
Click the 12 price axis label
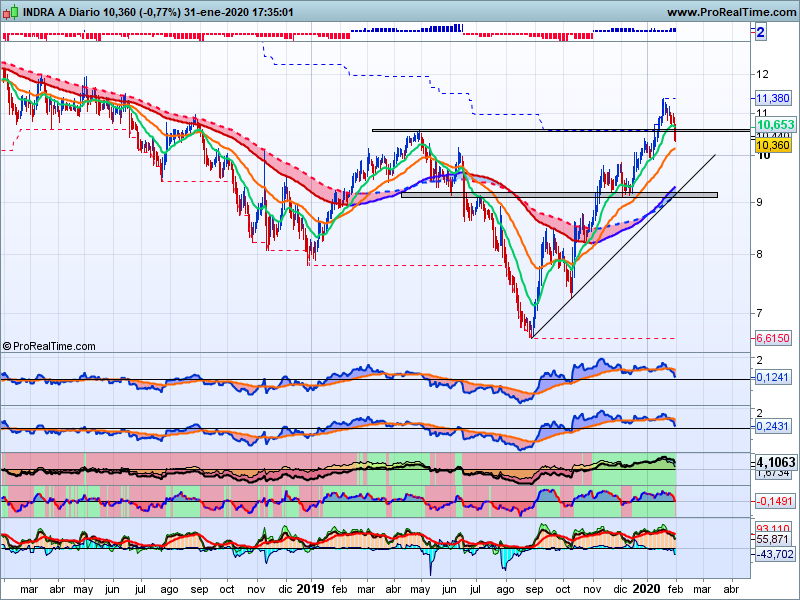pyautogui.click(x=762, y=74)
